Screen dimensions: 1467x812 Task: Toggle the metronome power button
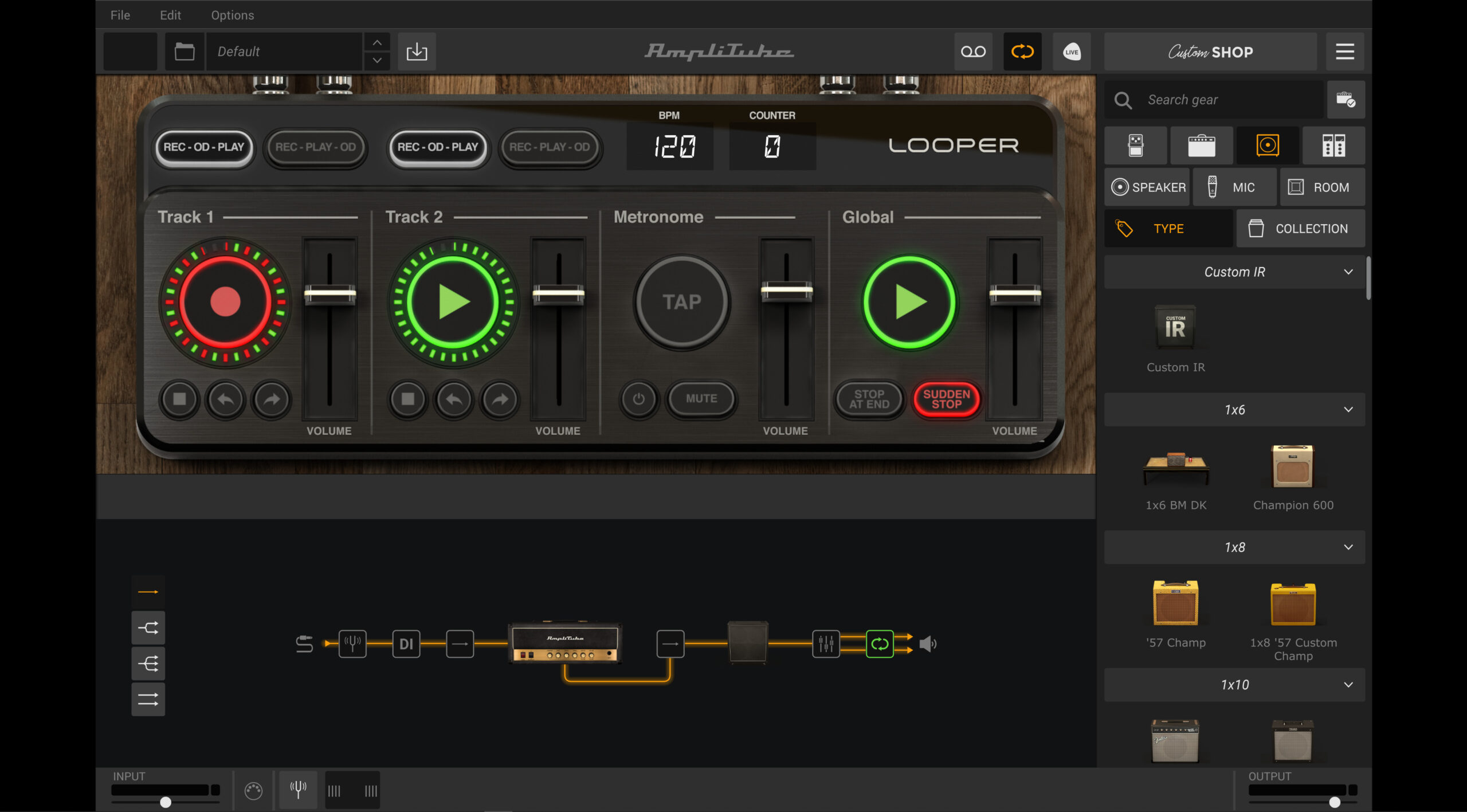click(x=638, y=399)
